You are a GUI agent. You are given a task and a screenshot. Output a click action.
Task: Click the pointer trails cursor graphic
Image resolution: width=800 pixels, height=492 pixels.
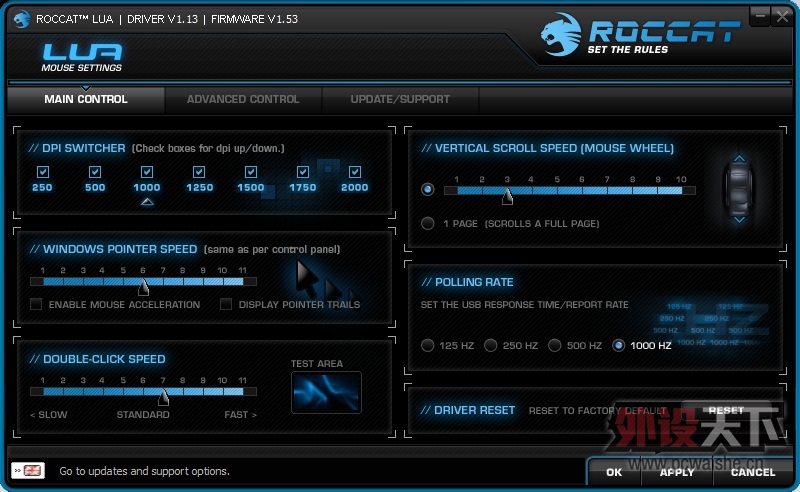click(328, 282)
